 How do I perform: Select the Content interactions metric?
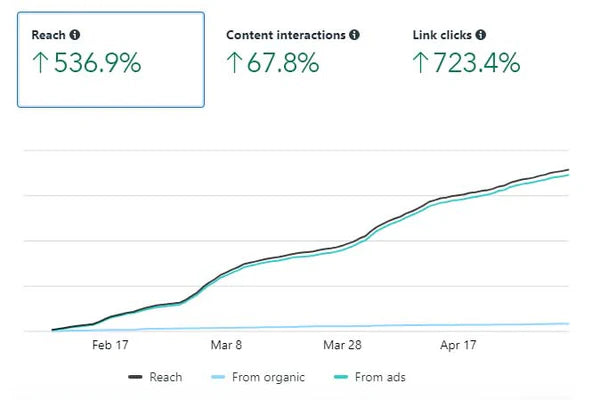(x=292, y=52)
